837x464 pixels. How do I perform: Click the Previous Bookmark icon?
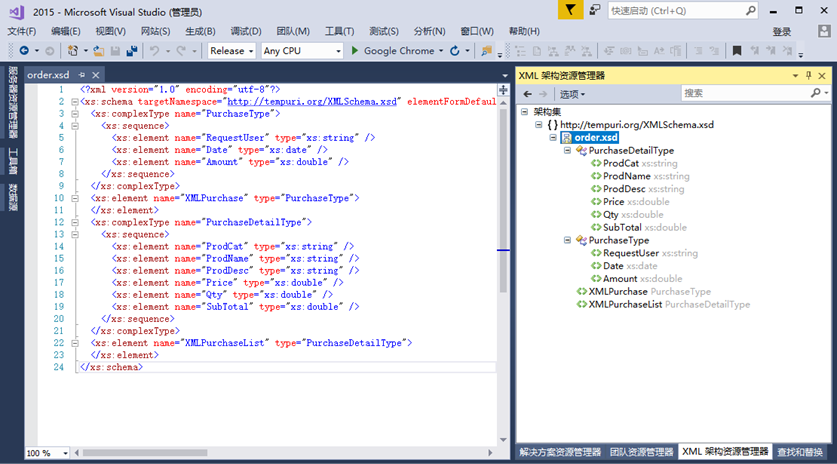[754, 51]
